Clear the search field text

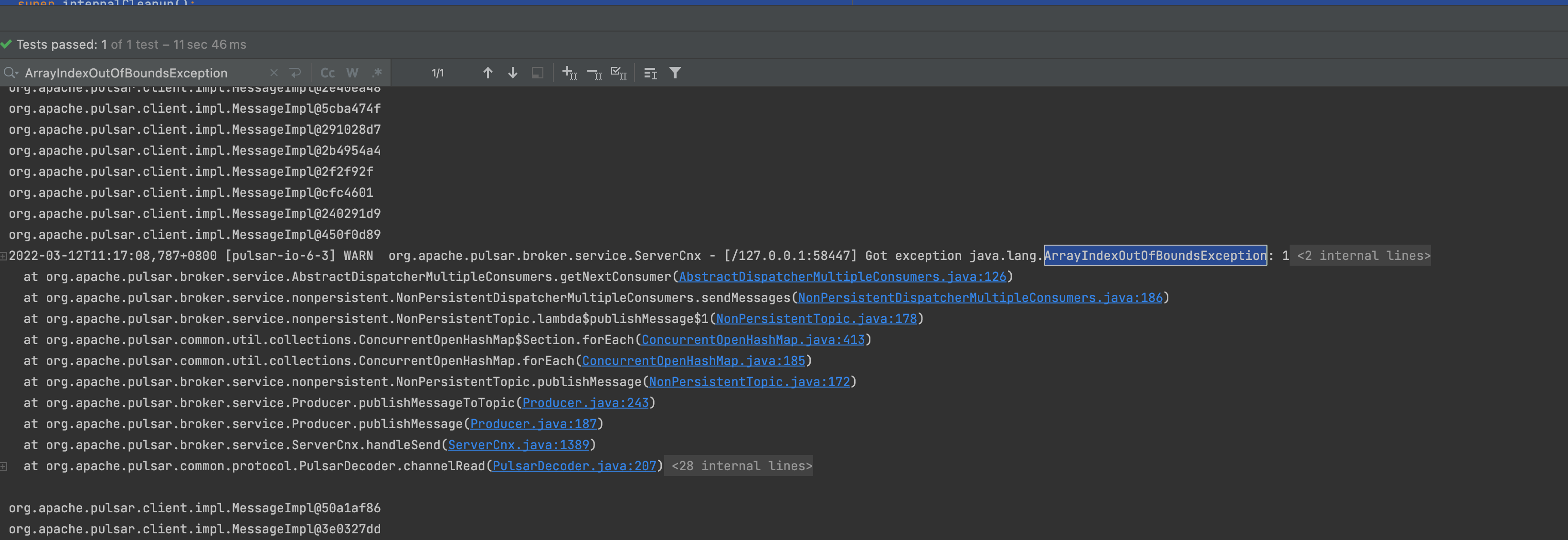(274, 73)
